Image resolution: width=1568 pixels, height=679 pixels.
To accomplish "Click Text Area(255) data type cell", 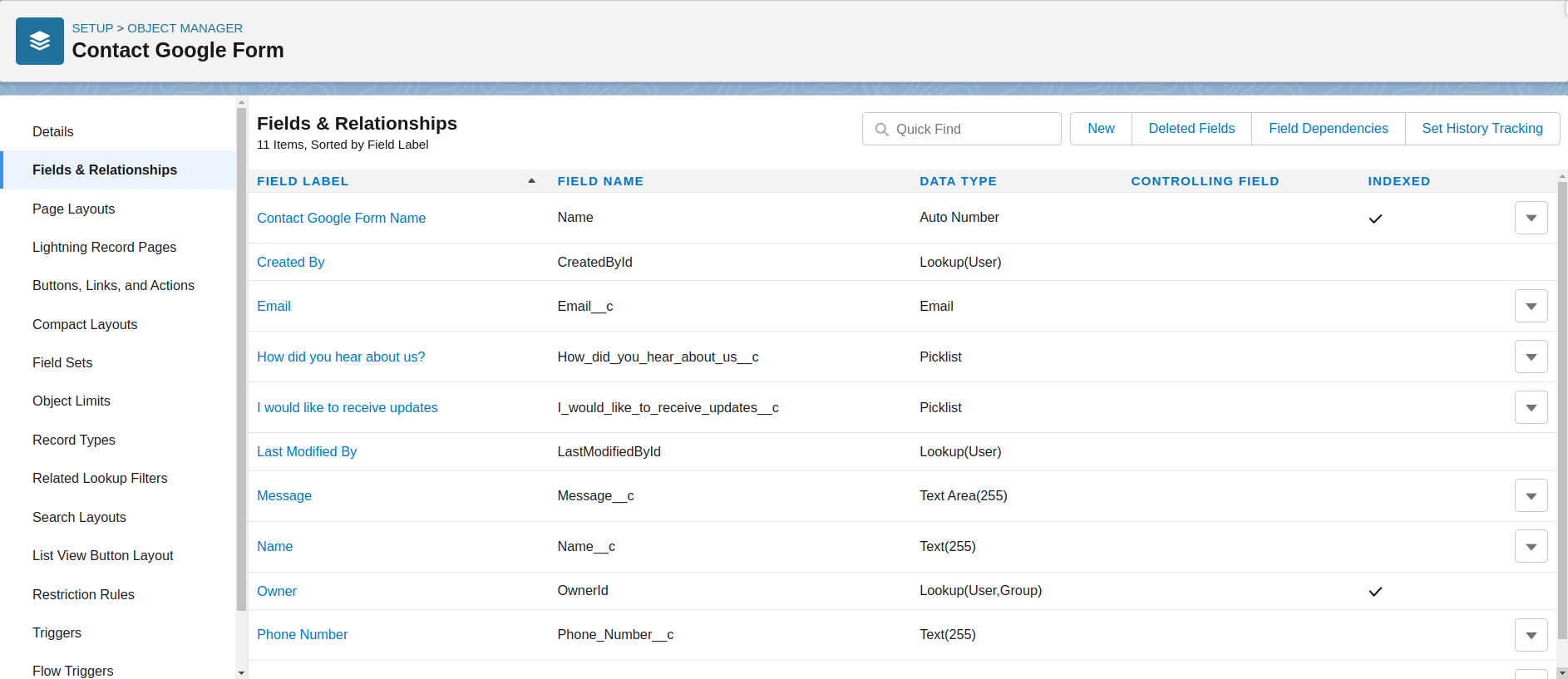I will (963, 495).
